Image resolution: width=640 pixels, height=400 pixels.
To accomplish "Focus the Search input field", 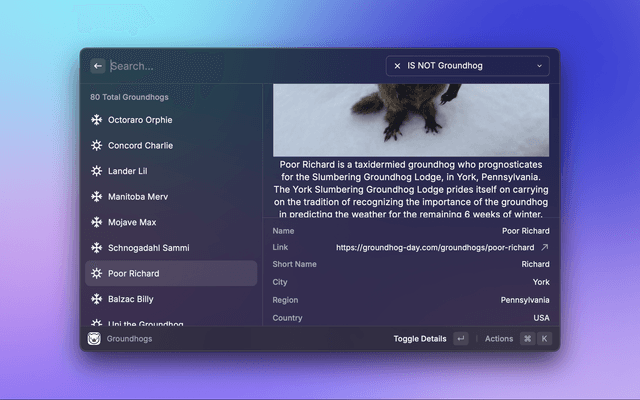I will (240, 66).
